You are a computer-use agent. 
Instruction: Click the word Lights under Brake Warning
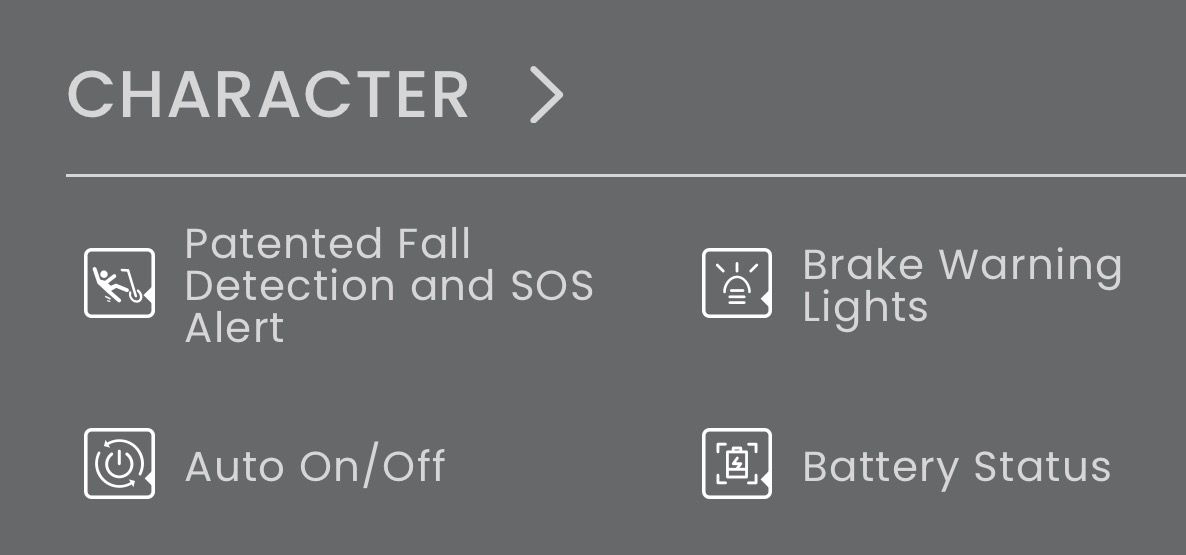865,308
